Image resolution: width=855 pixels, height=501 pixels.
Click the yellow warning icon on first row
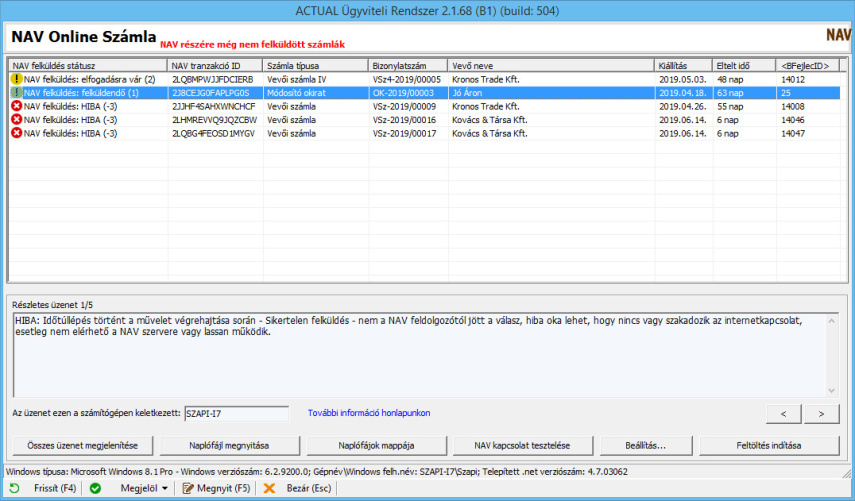pos(16,78)
